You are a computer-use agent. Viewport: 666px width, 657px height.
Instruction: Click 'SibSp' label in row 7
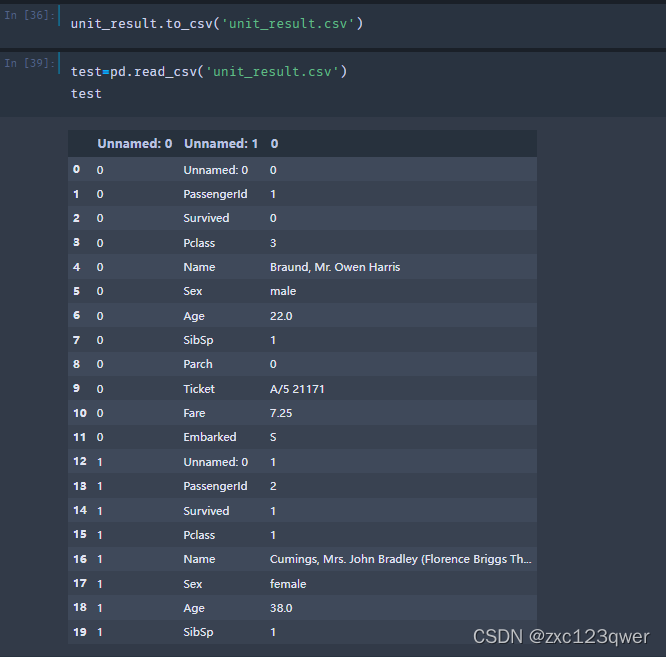pyautogui.click(x=198, y=340)
